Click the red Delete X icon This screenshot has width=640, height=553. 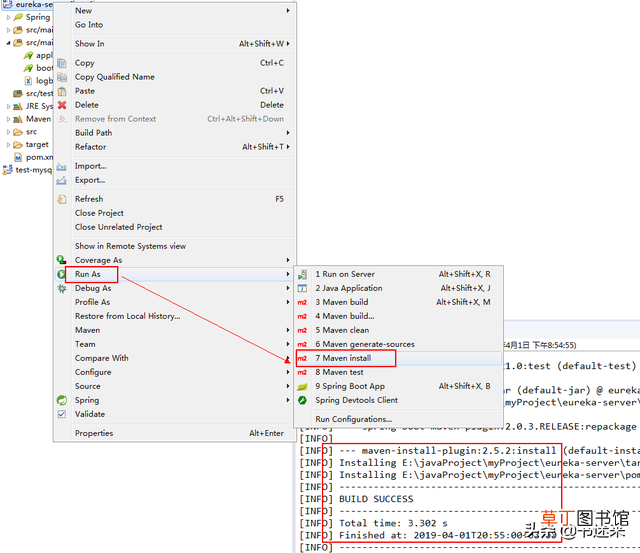(62, 105)
